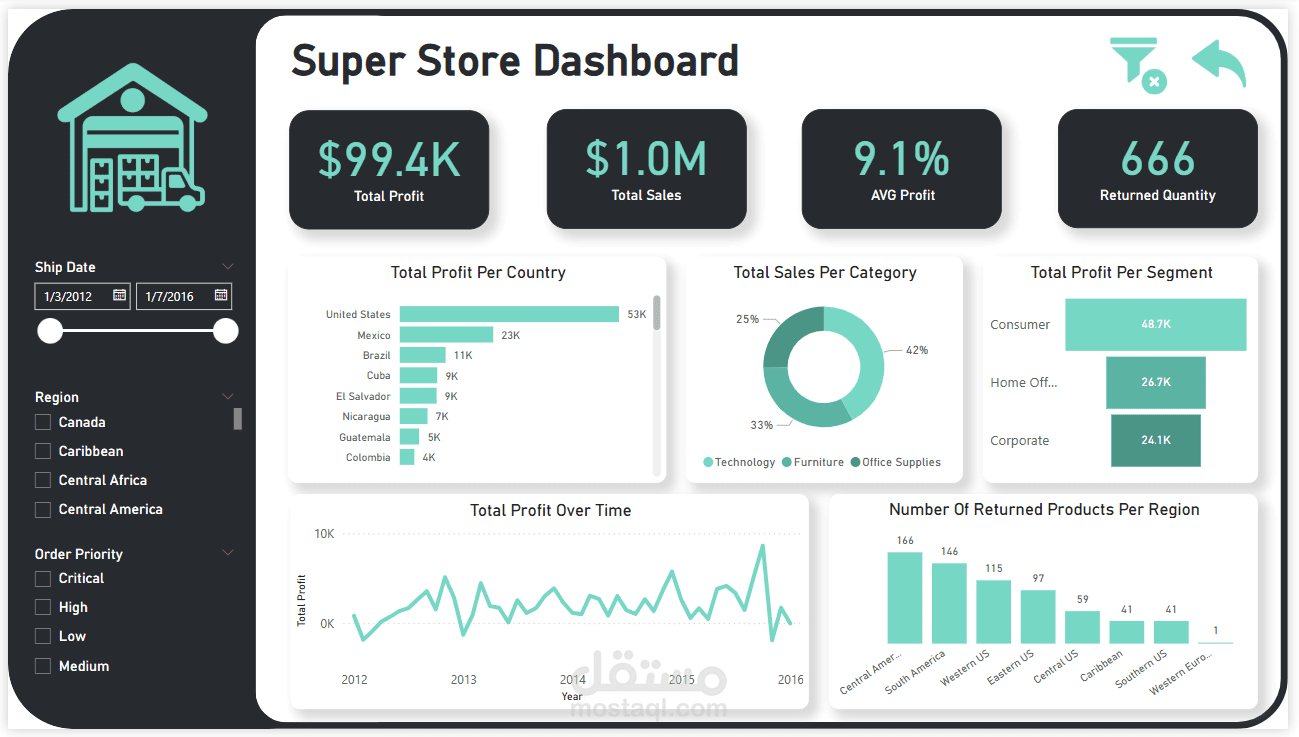Collapse the Region filter chevron
Screen dimensions: 1299x737
coord(228,395)
